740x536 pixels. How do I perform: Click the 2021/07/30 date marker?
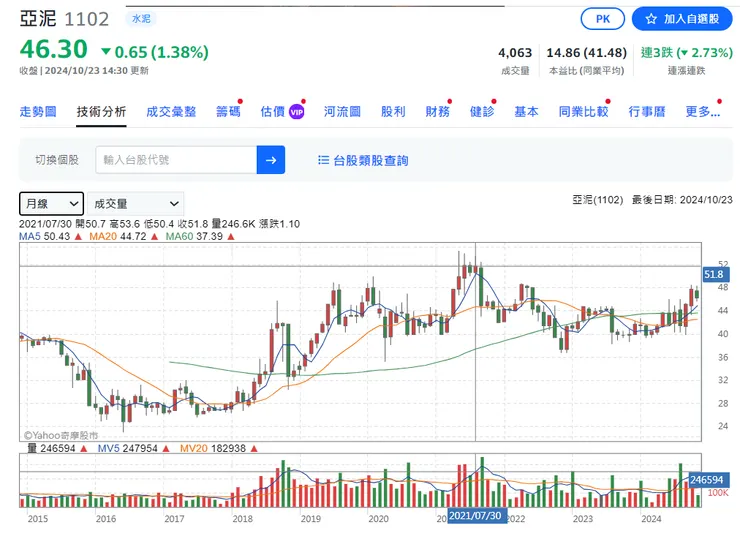(x=475, y=516)
